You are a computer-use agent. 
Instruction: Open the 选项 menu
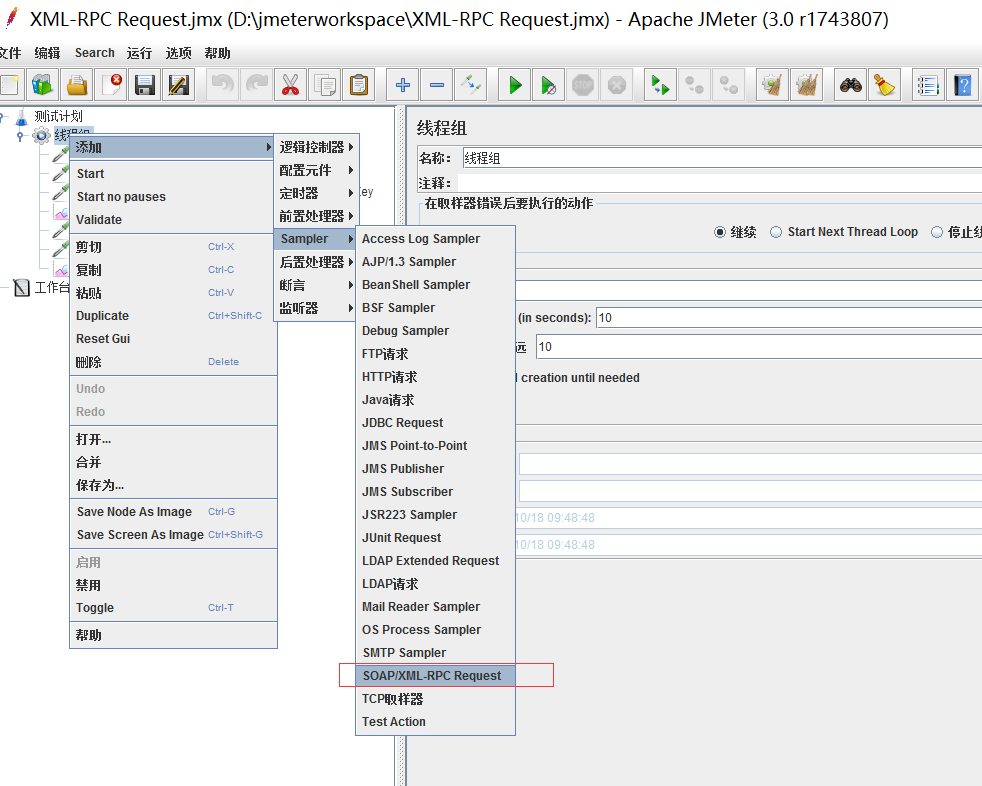click(178, 53)
